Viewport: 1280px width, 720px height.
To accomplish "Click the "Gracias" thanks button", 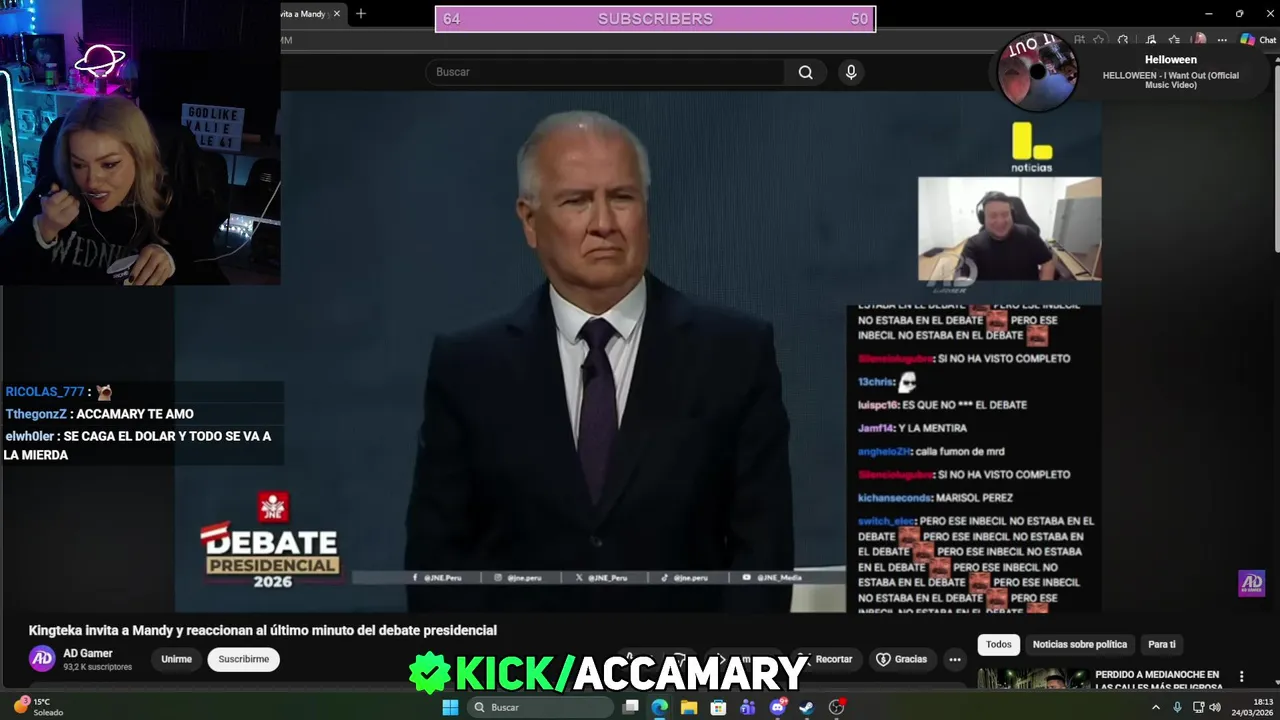I will (902, 659).
